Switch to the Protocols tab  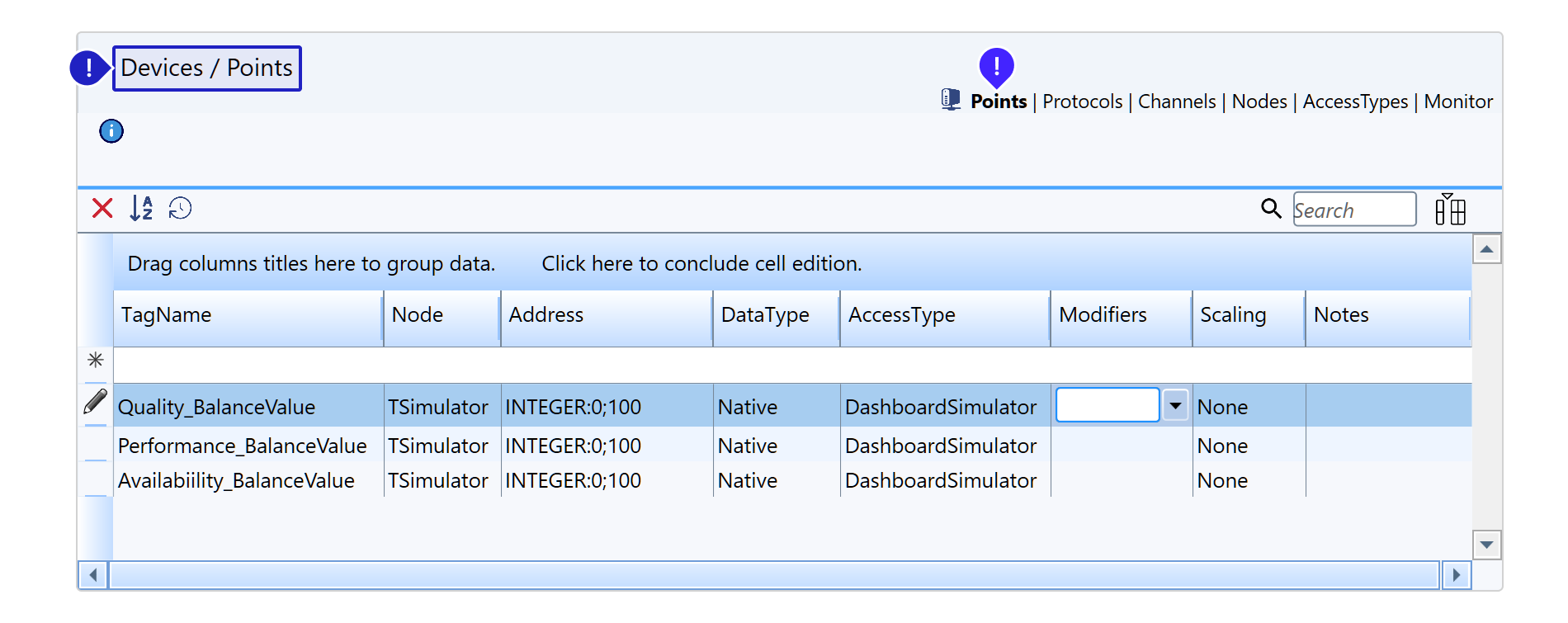coord(1082,101)
